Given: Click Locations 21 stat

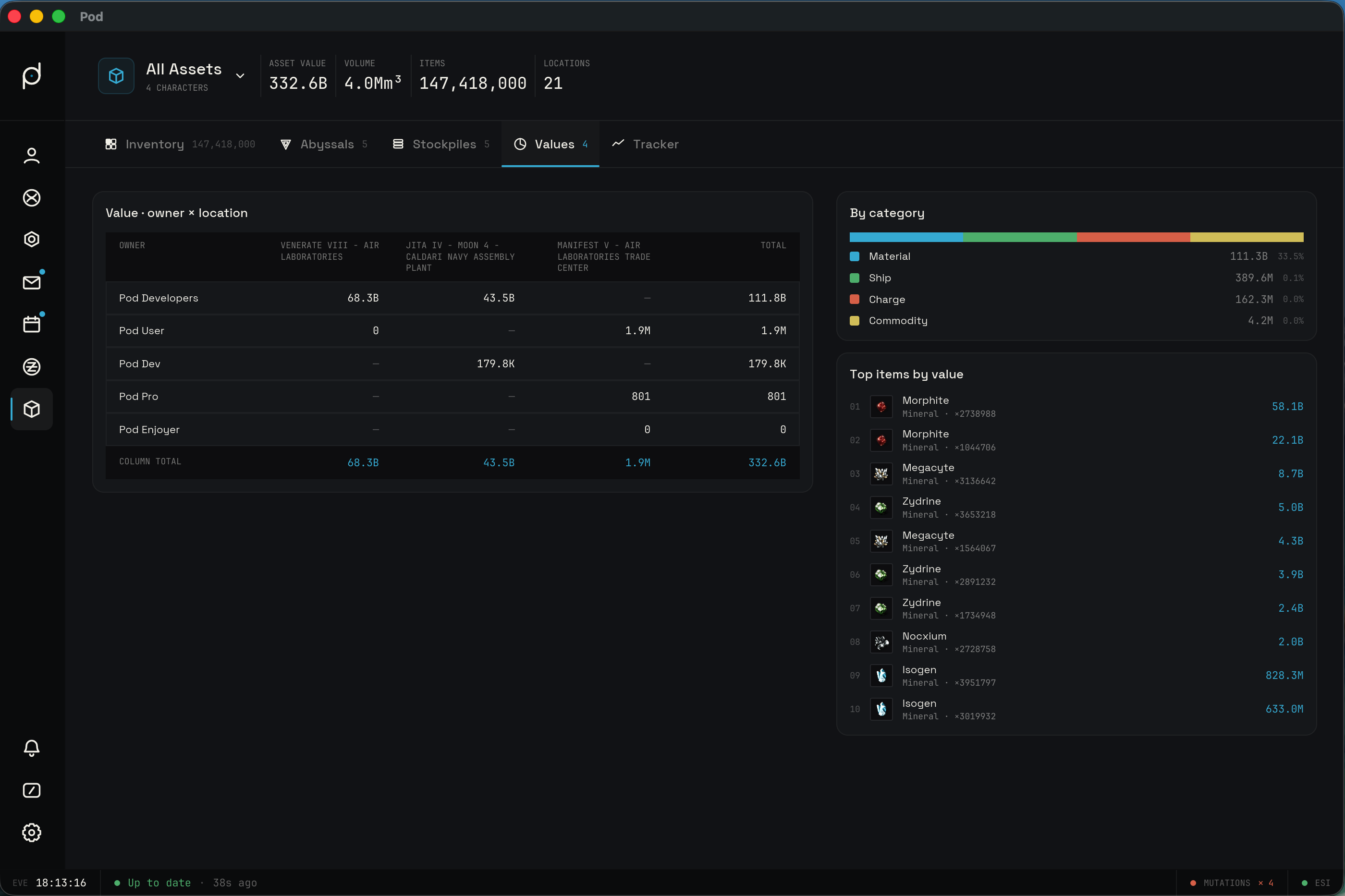Looking at the screenshot, I should (x=566, y=75).
